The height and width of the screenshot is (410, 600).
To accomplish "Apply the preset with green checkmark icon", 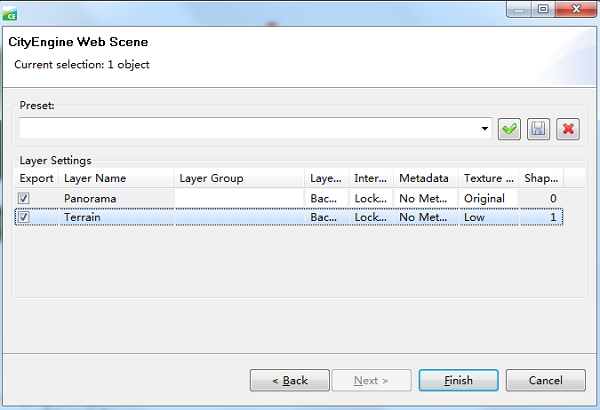I will pos(509,129).
